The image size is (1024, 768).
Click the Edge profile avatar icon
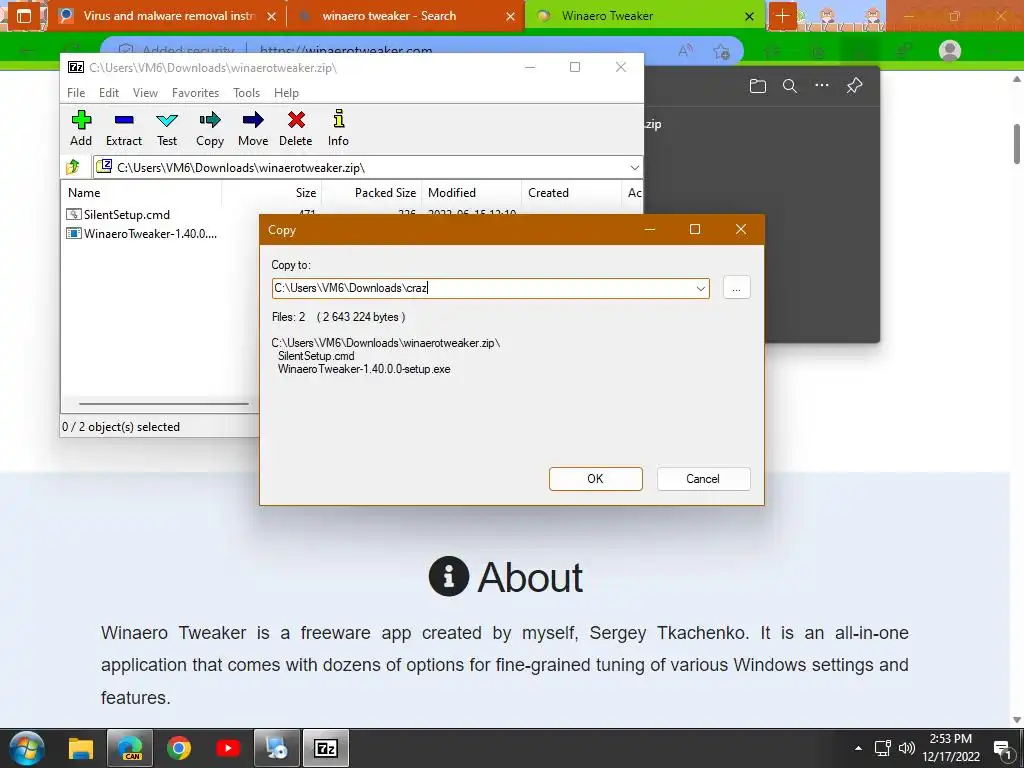coord(950,50)
